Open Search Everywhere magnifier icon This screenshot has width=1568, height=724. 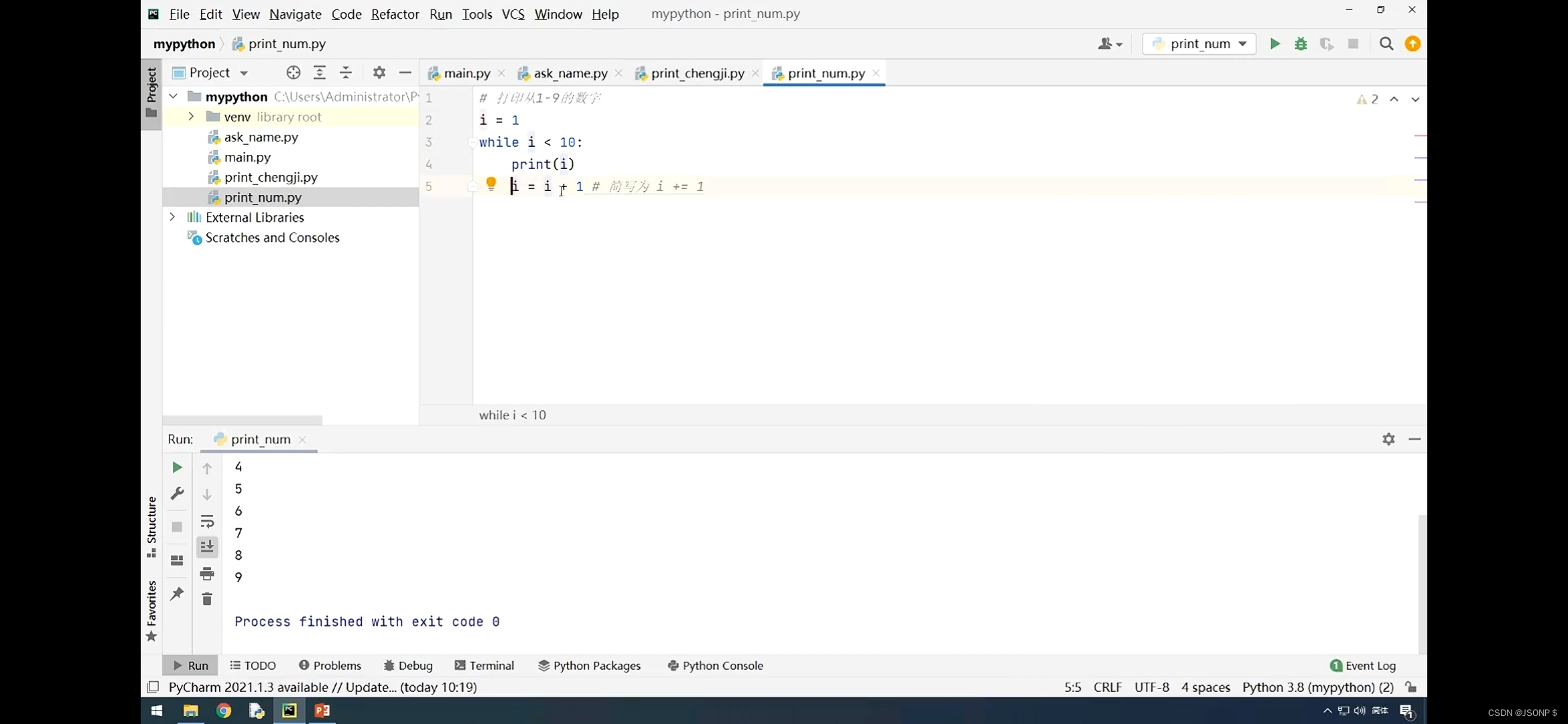tap(1386, 44)
